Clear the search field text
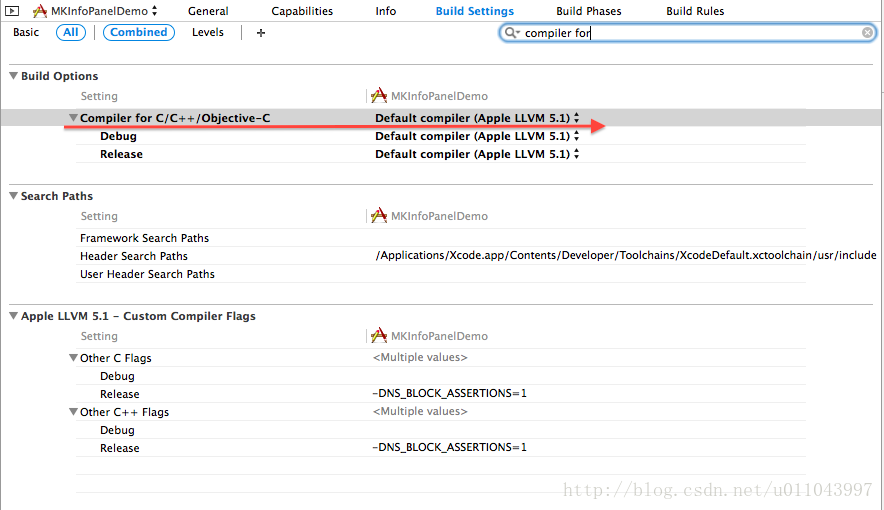The width and height of the screenshot is (884, 510). (x=868, y=33)
